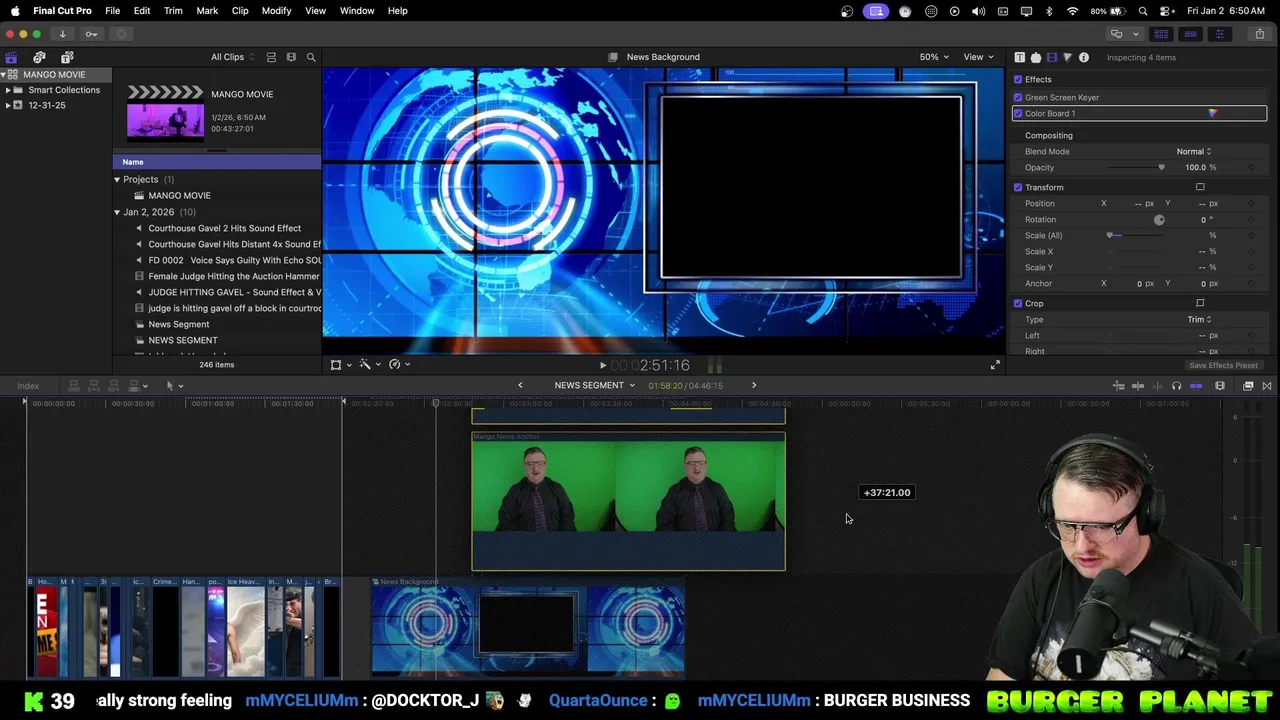This screenshot has height=720, width=1280.
Task: Play the viewer video
Action: [x=602, y=366]
